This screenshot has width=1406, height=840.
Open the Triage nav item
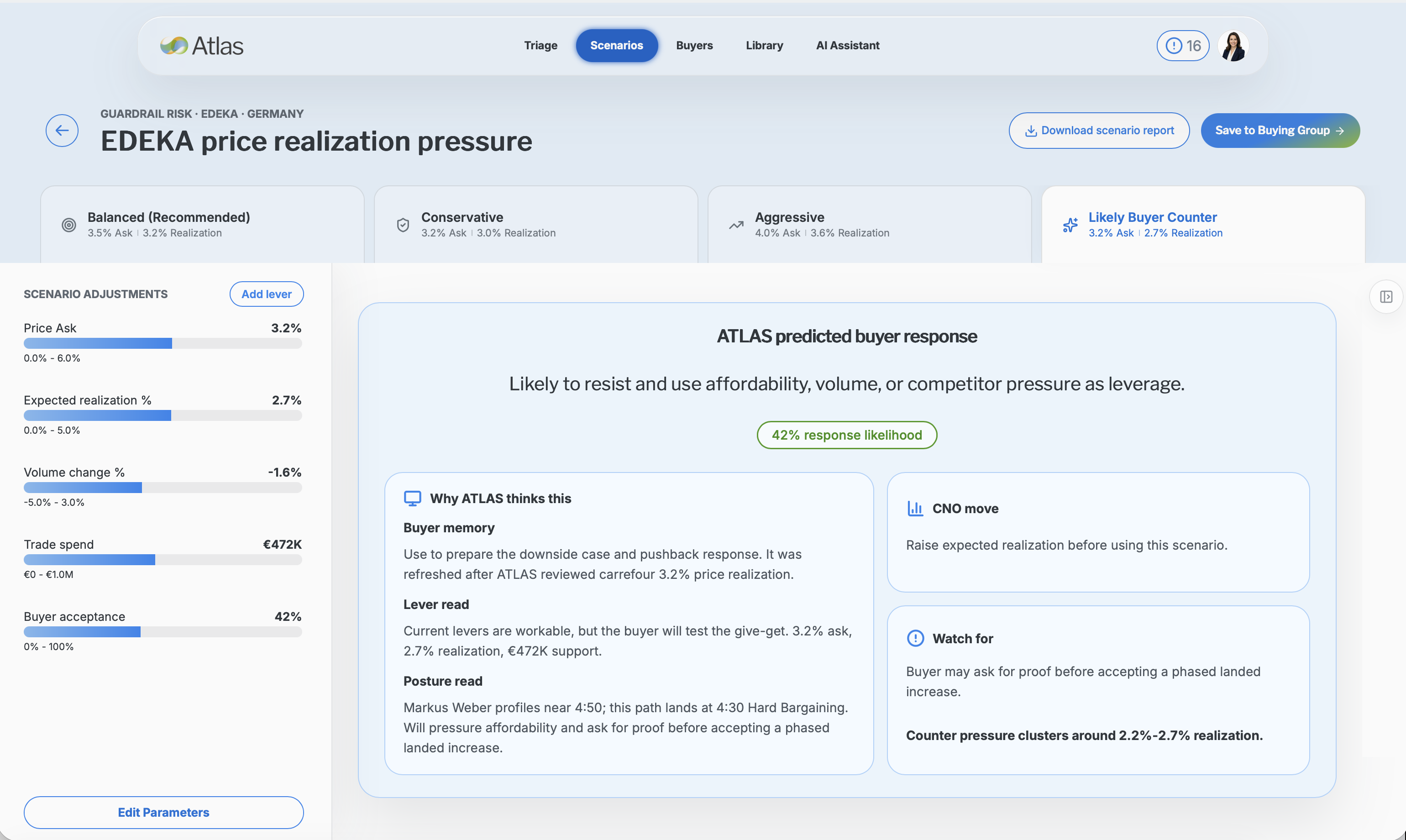coord(540,45)
